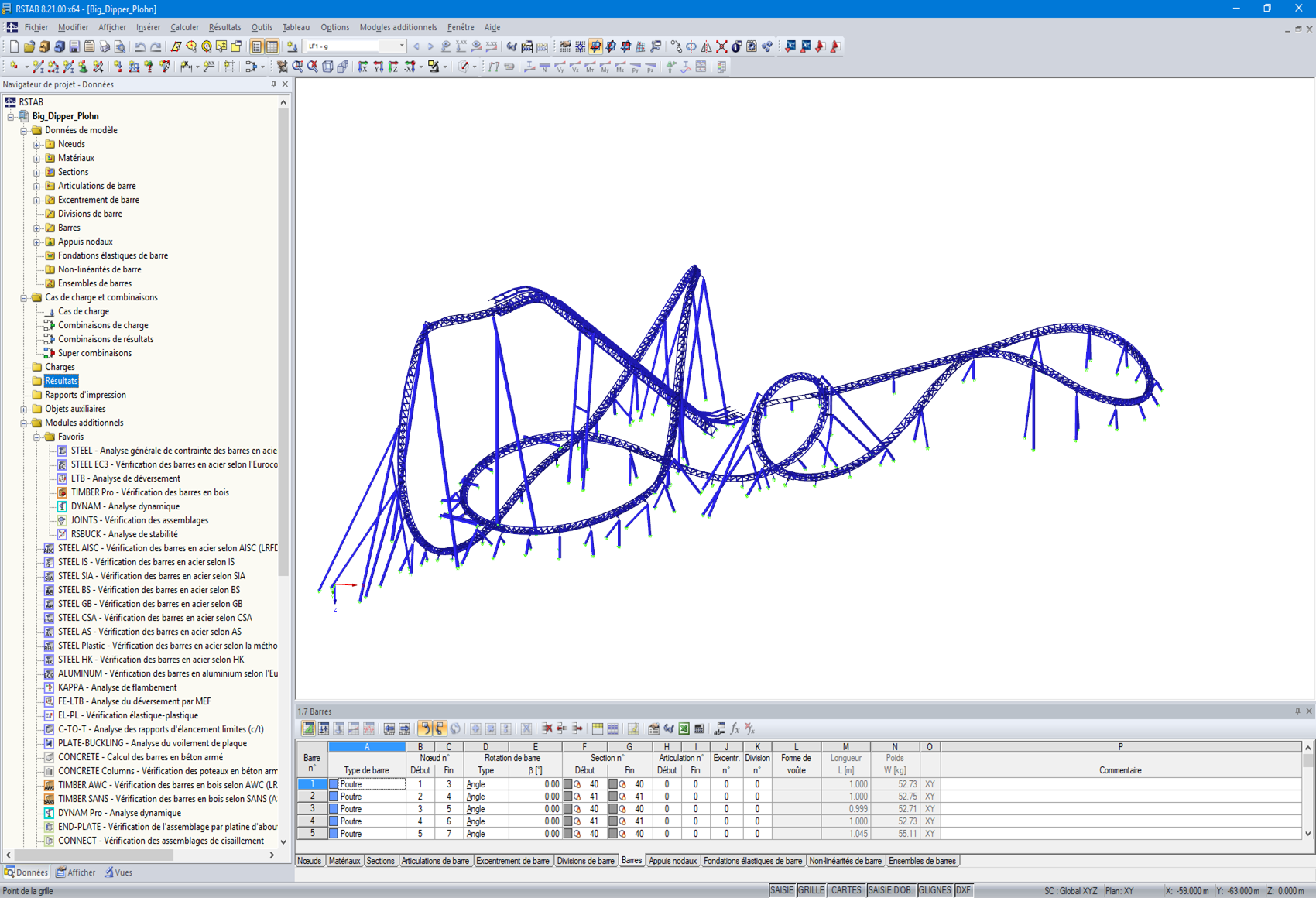This screenshot has height=898, width=1316.
Task: Collapse the Favoris folder
Action: click(37, 437)
